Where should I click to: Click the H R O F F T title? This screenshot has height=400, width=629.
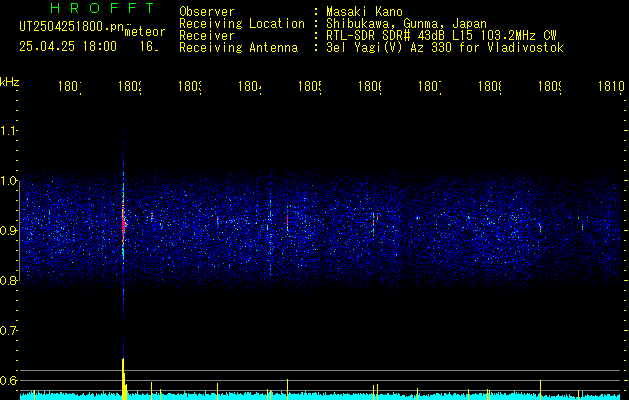[x=103, y=8]
